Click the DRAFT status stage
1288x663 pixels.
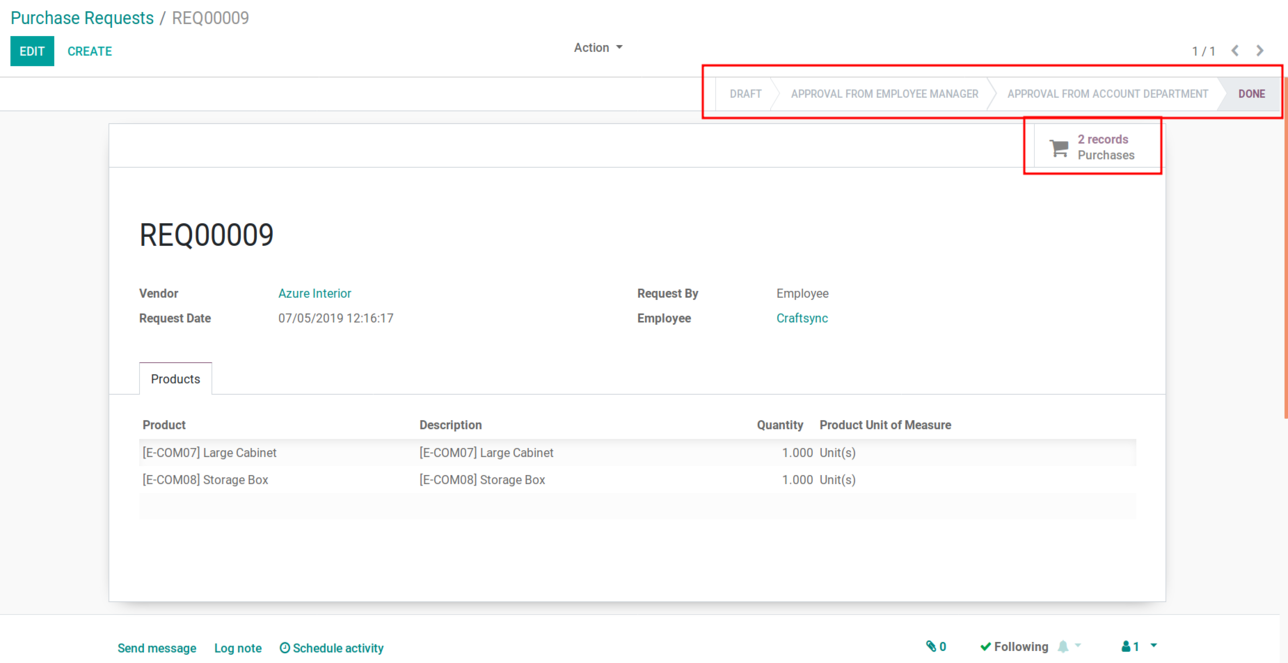(745, 94)
